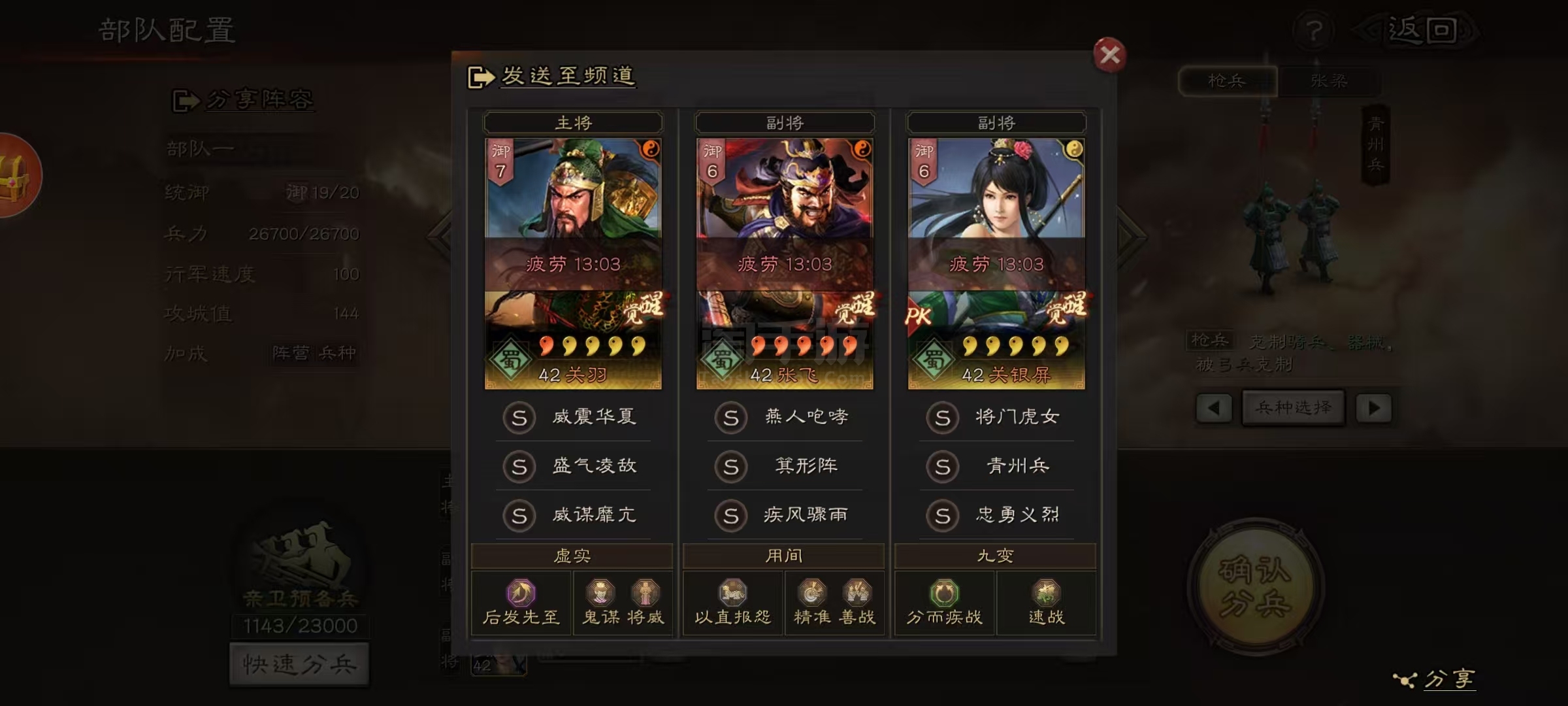
Task: Select previous troop type arrow
Action: tap(1214, 408)
